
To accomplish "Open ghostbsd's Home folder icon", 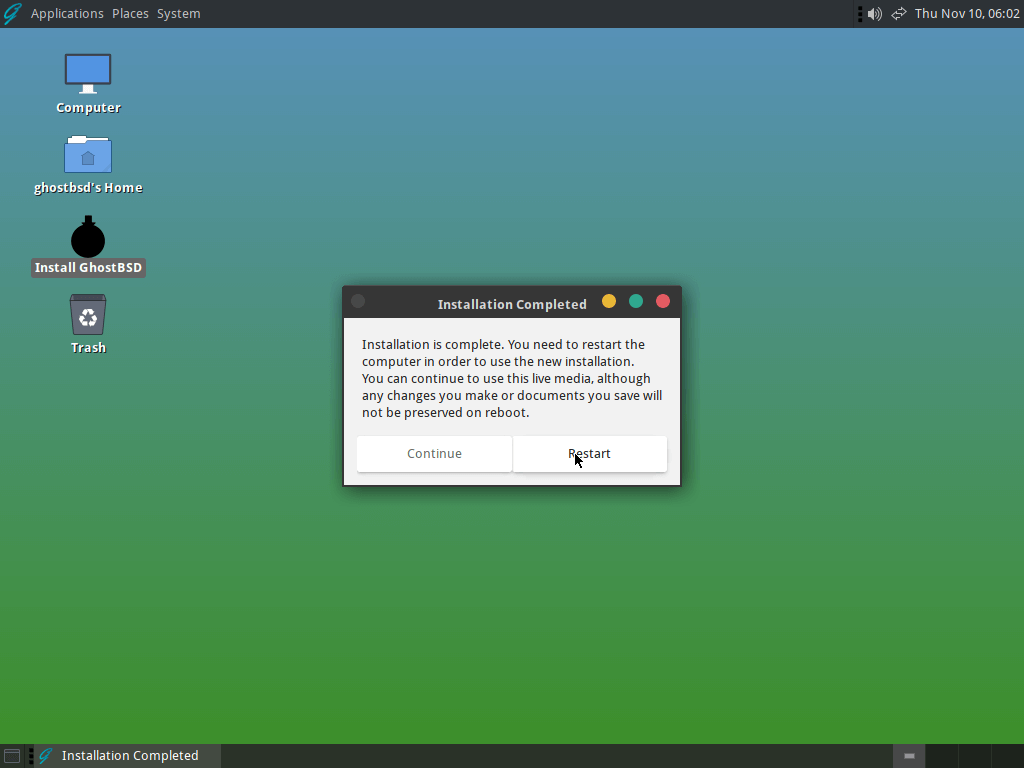I will [88, 165].
